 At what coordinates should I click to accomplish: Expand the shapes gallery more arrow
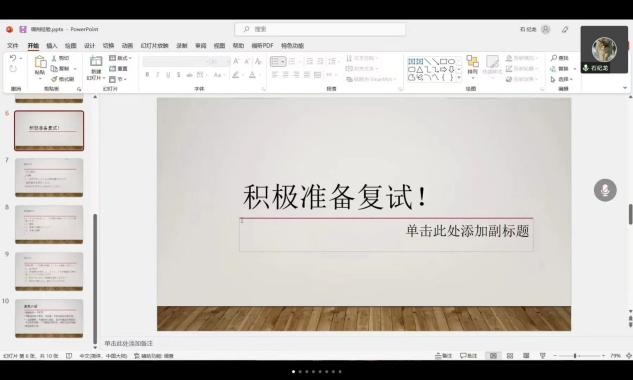459,77
